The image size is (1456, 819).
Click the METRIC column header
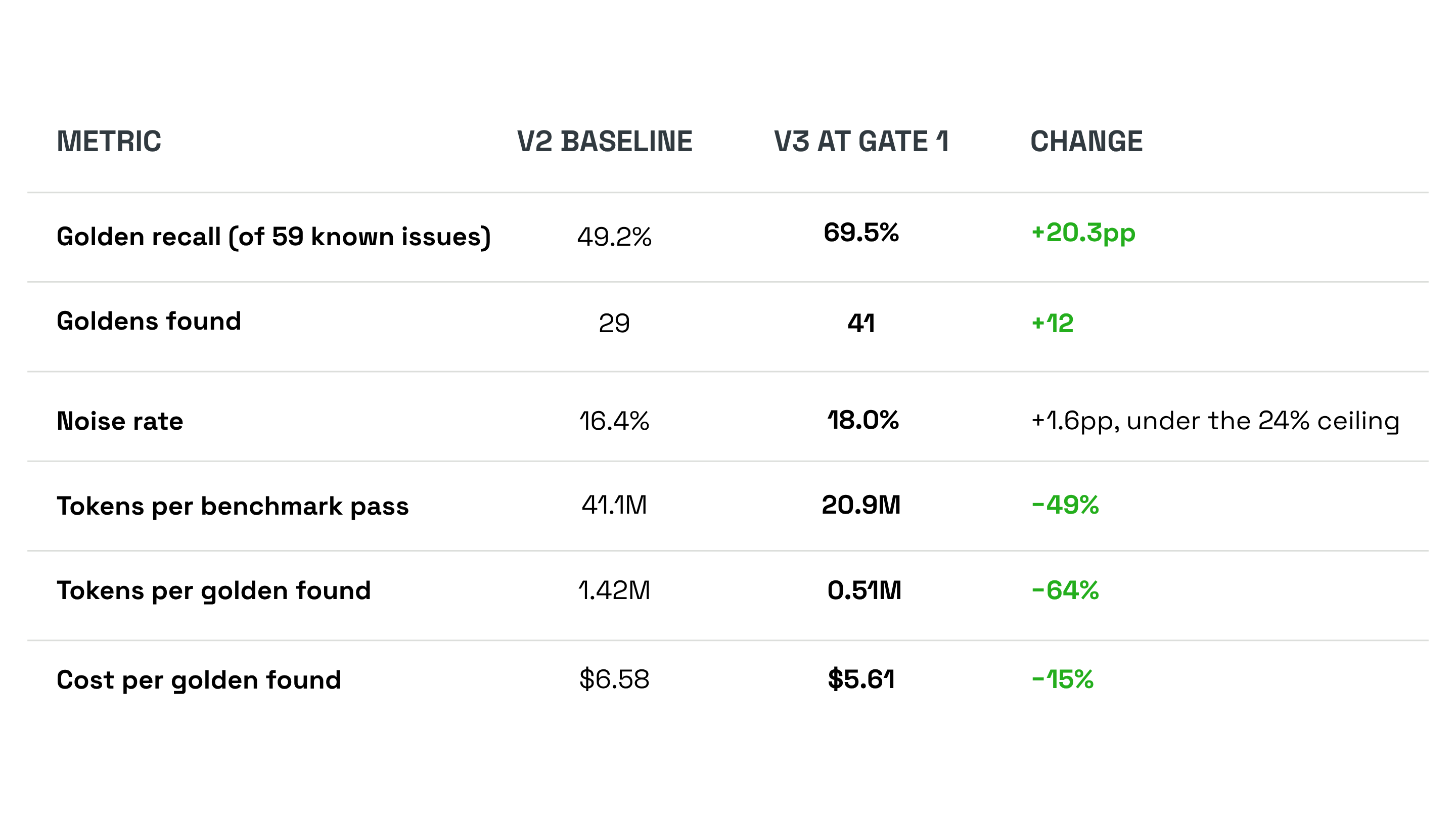[109, 142]
